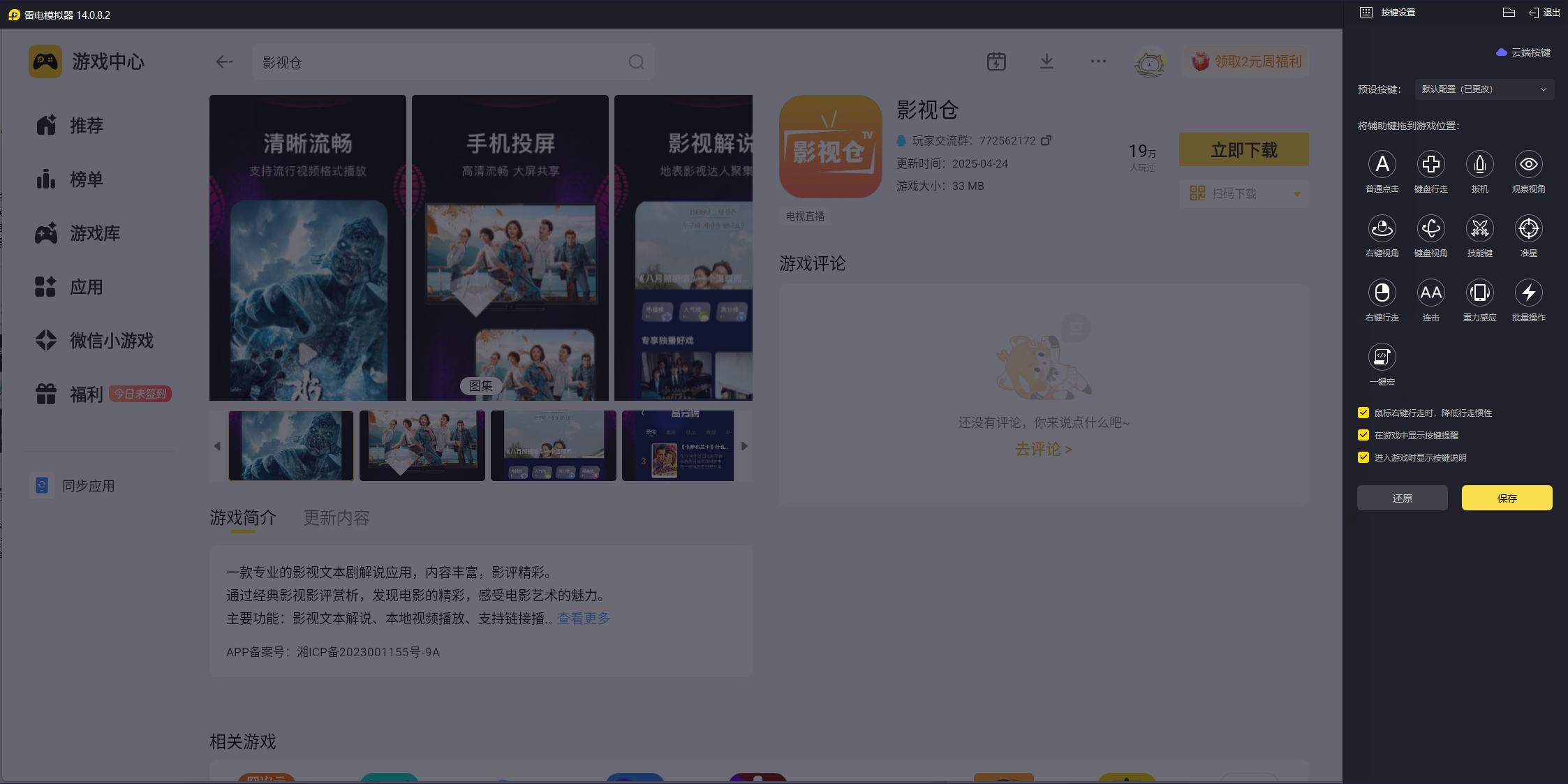Viewport: 1568px width, 784px height.
Task: Select the third screenshot thumbnail with blue buttons
Action: (x=554, y=445)
